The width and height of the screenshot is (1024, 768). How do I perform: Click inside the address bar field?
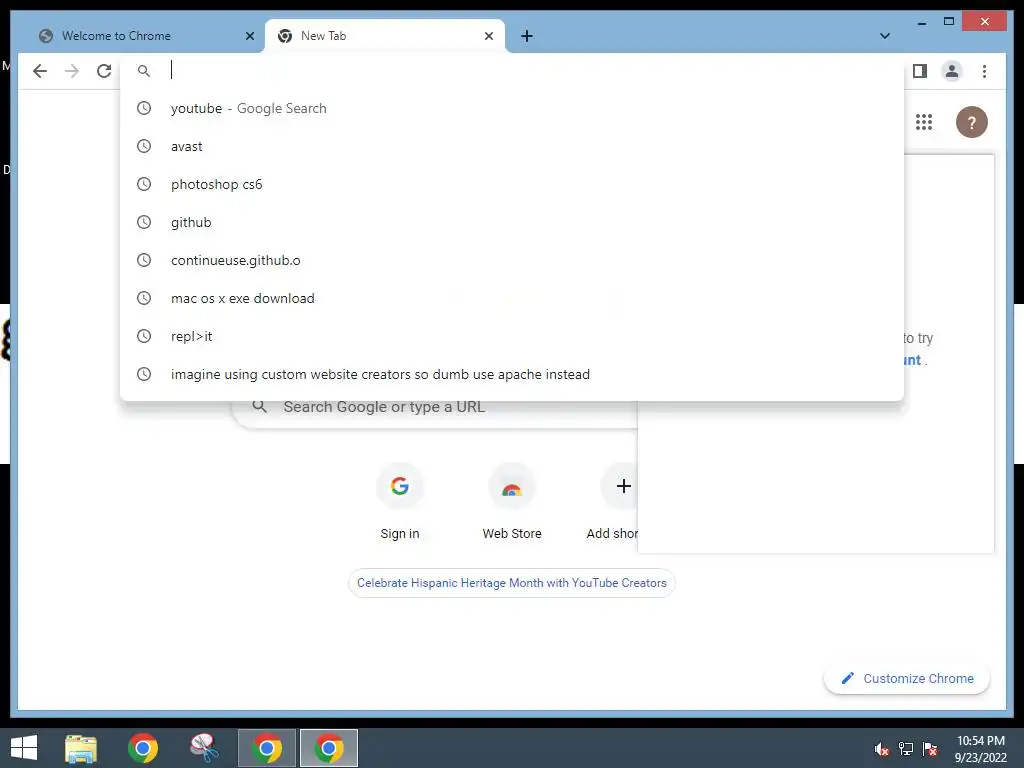click(x=513, y=71)
